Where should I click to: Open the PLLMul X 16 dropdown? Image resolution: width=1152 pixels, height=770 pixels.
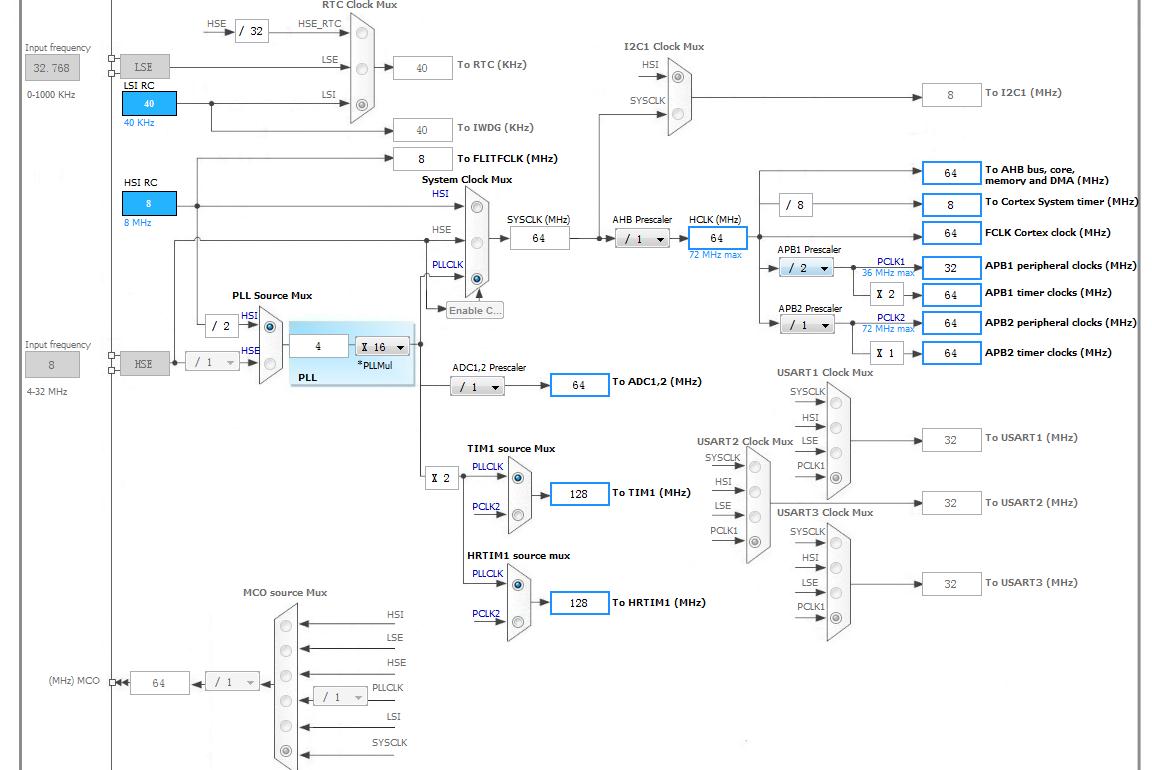point(382,347)
